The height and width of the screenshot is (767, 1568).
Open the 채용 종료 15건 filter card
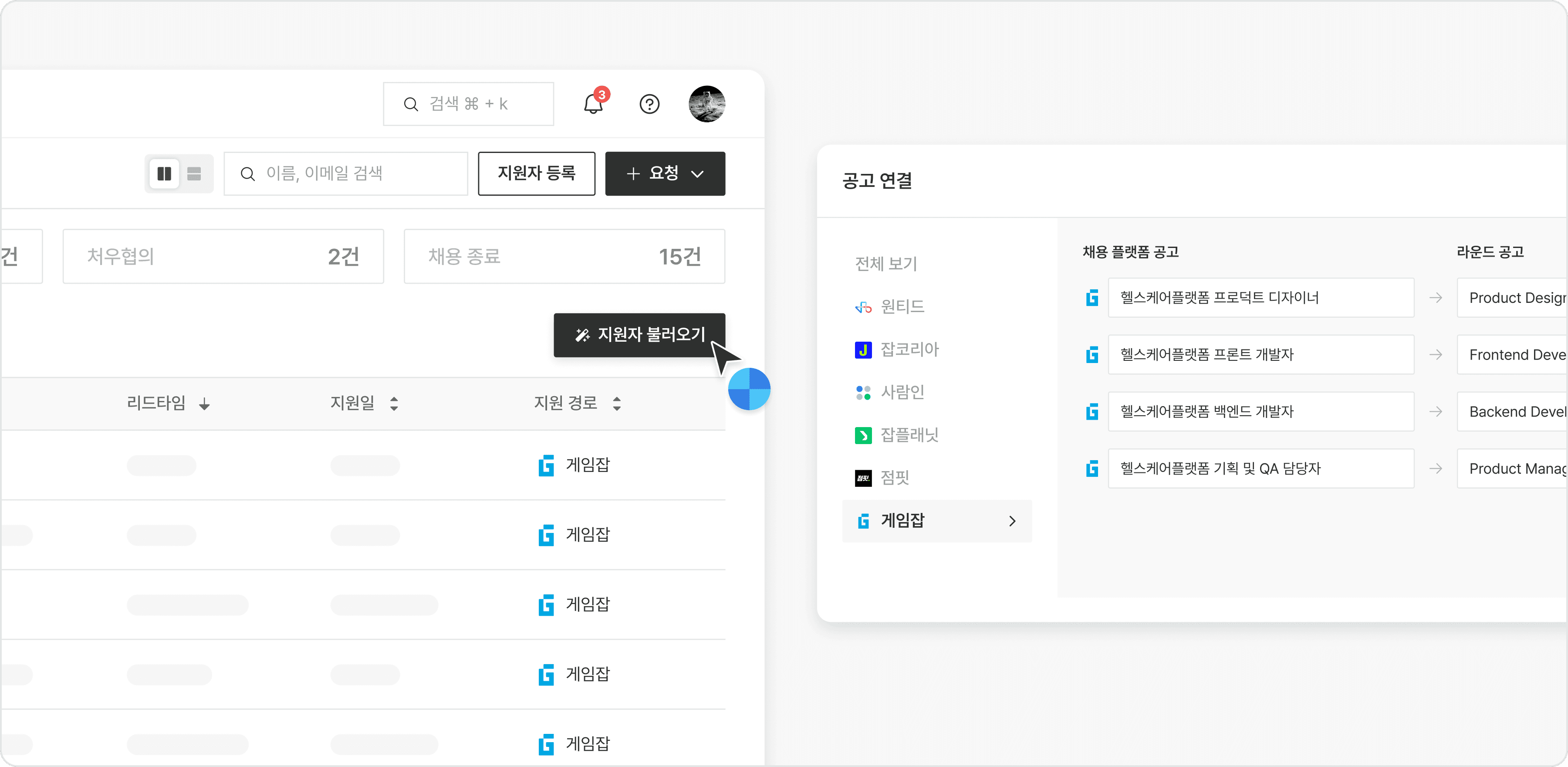tap(564, 257)
